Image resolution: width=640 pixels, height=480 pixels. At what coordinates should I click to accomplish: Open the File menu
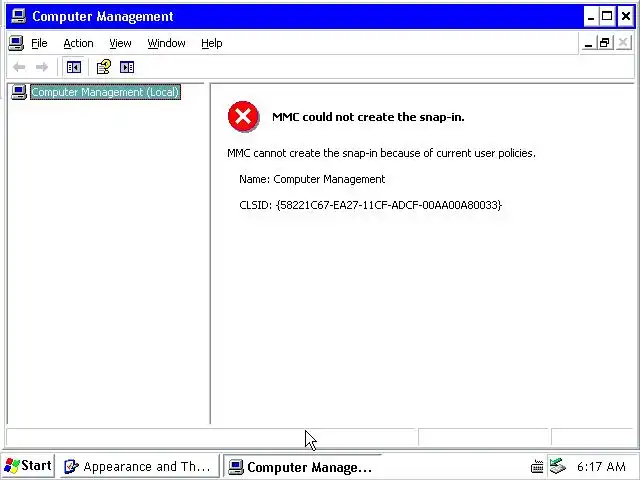point(39,43)
